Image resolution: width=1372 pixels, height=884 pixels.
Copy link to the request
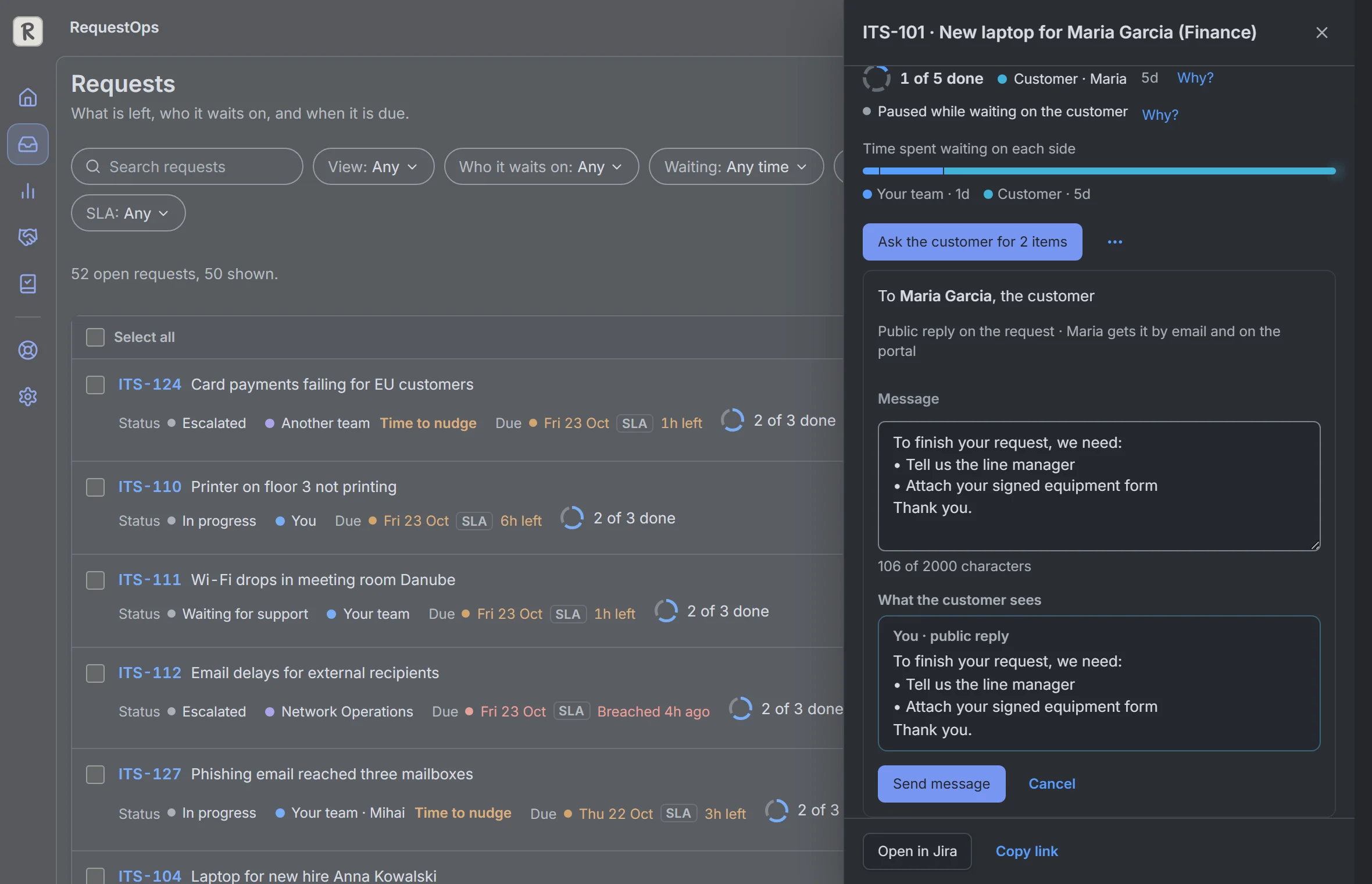coord(1027,851)
